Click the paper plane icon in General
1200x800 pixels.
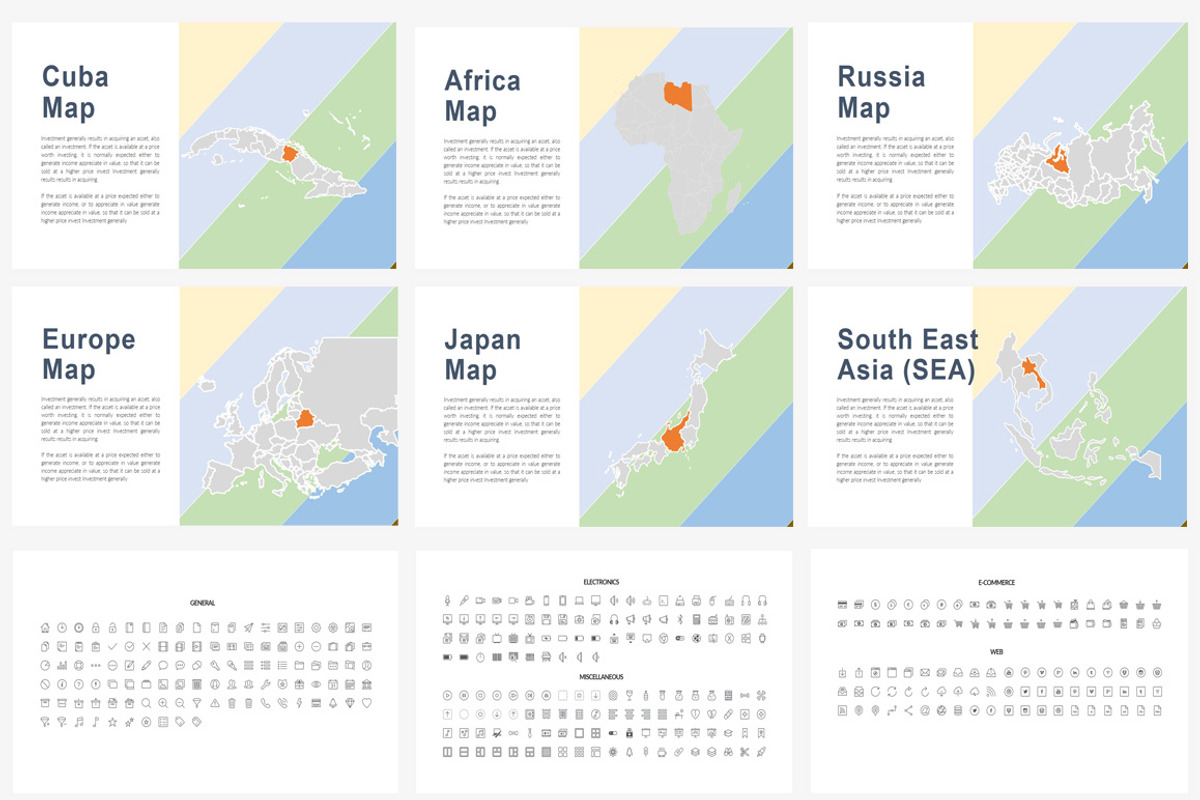point(248,628)
